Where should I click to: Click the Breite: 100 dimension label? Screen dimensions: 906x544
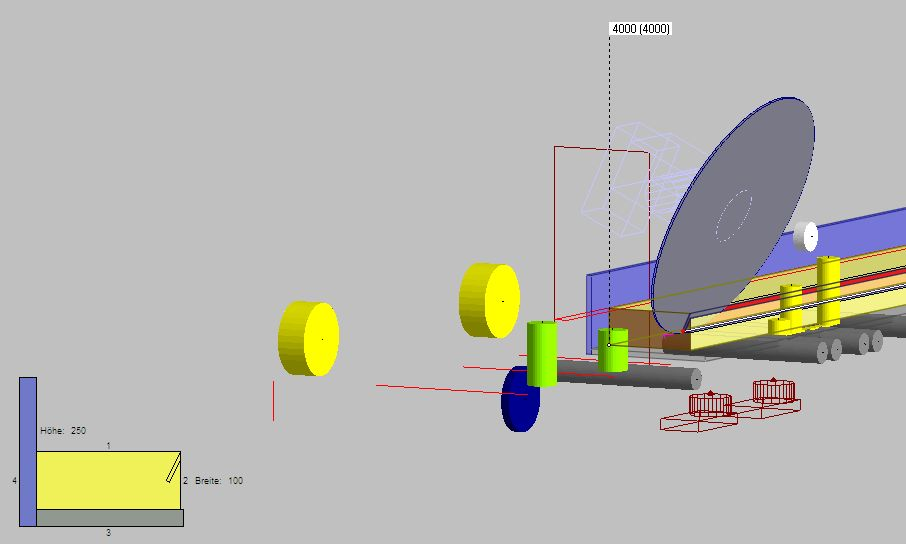pos(219,481)
